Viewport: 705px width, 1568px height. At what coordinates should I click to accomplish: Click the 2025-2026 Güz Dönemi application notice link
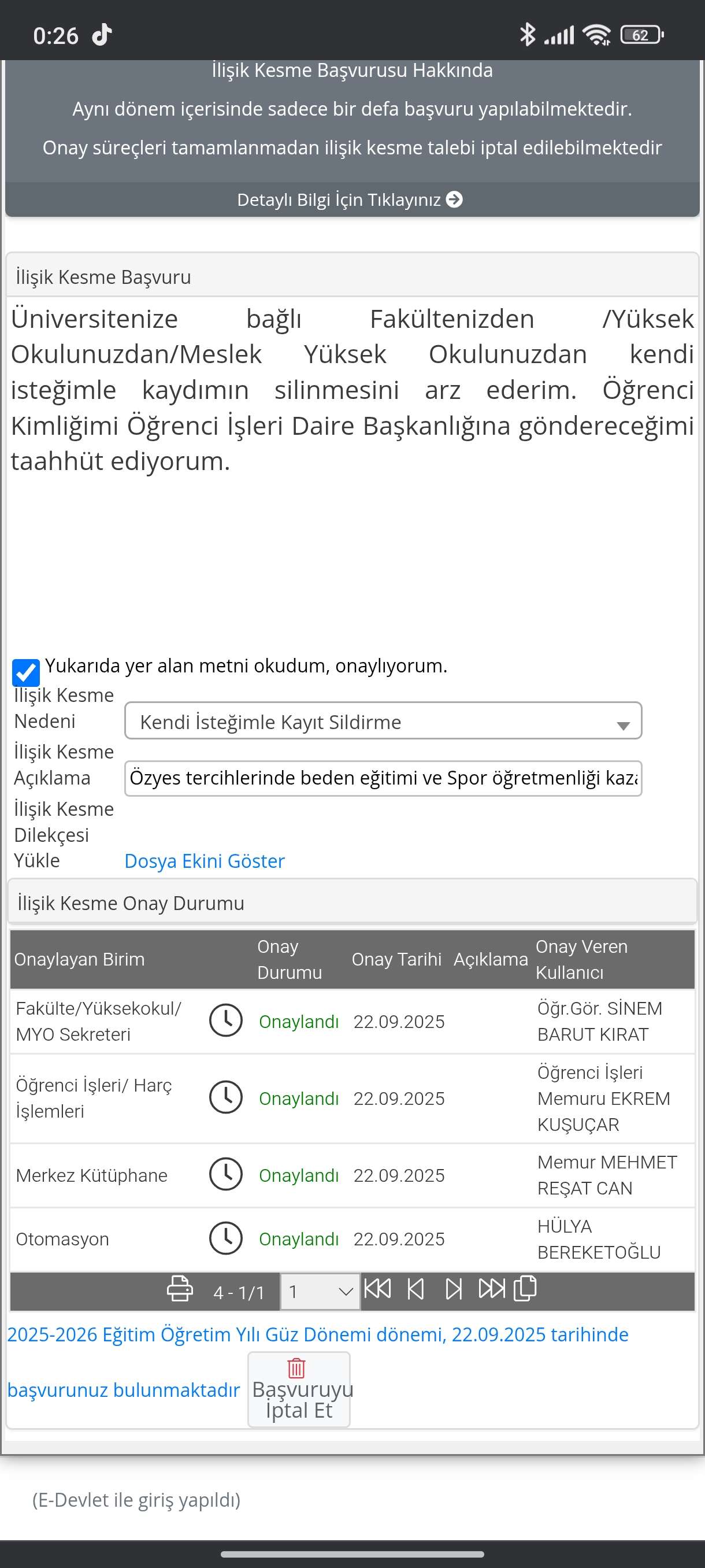pos(317,1334)
